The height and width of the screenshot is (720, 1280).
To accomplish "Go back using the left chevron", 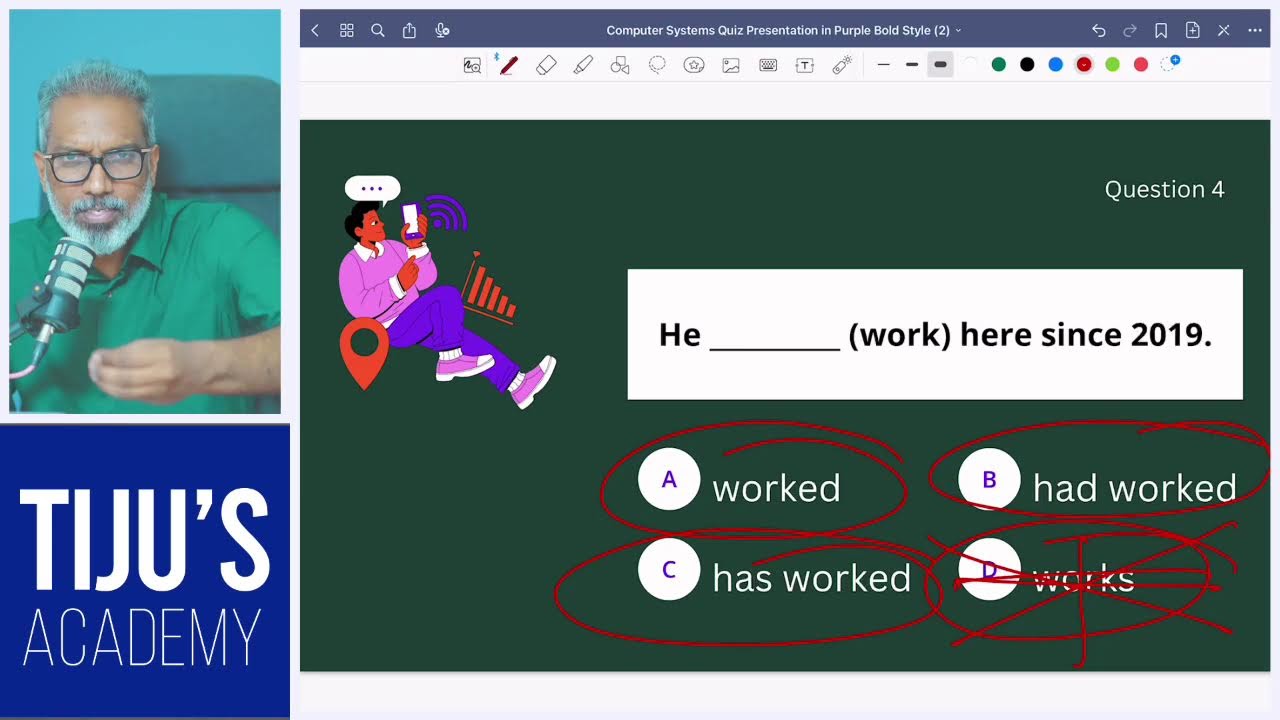I will point(315,31).
